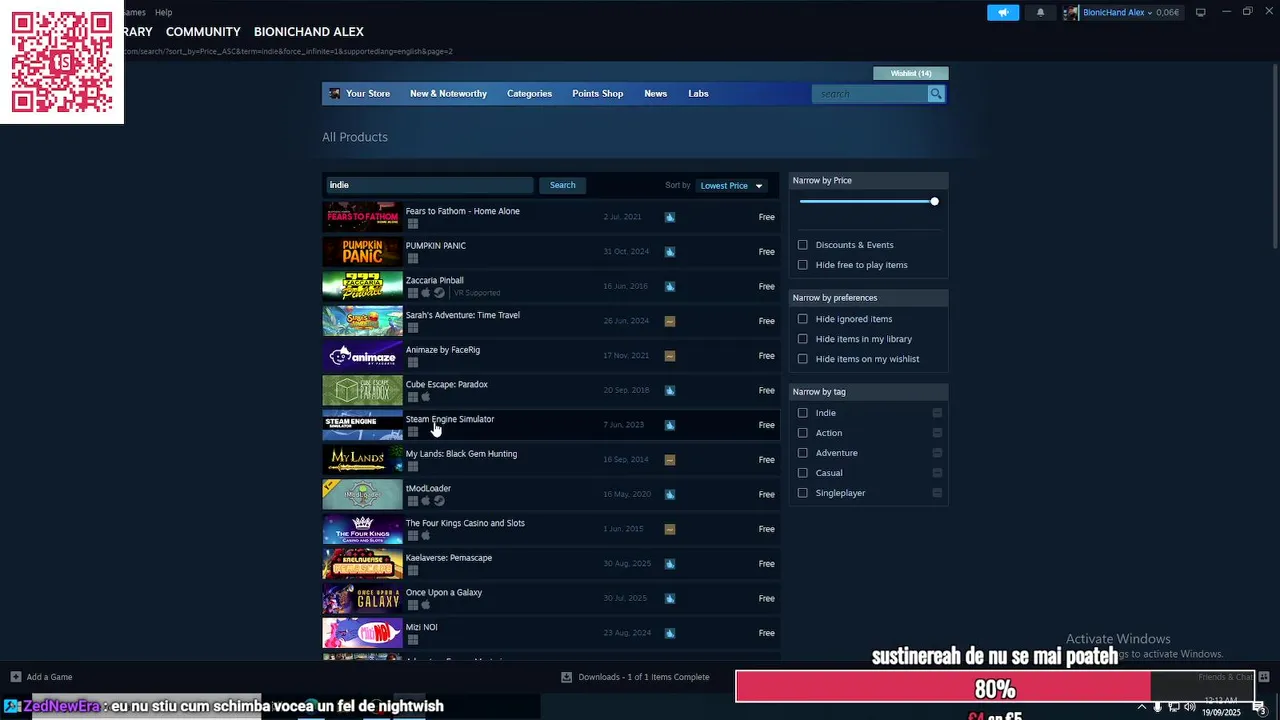Click the Add a Game plus icon
Viewport: 1280px width, 720px height.
coord(15,677)
